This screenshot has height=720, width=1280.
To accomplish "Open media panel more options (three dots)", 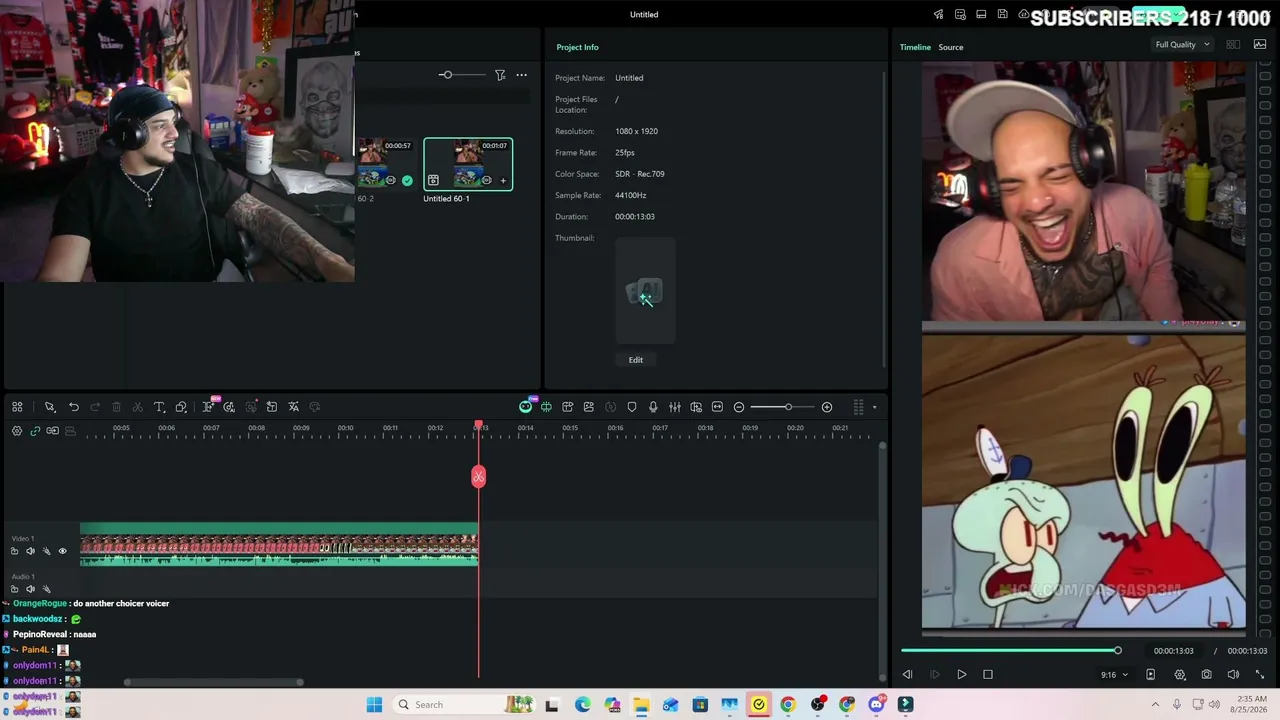I will point(521,75).
